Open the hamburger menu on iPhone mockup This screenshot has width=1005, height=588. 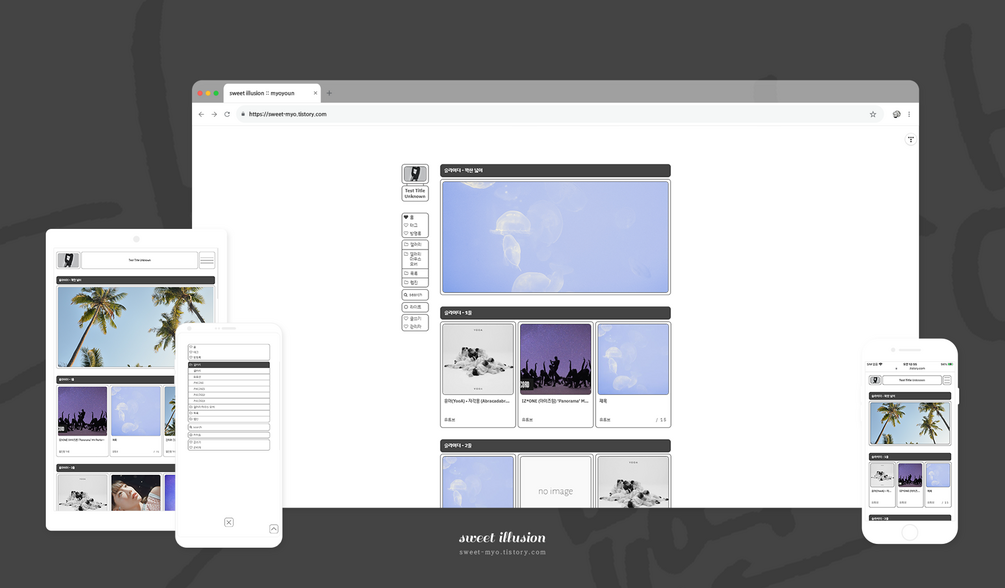click(x=947, y=380)
